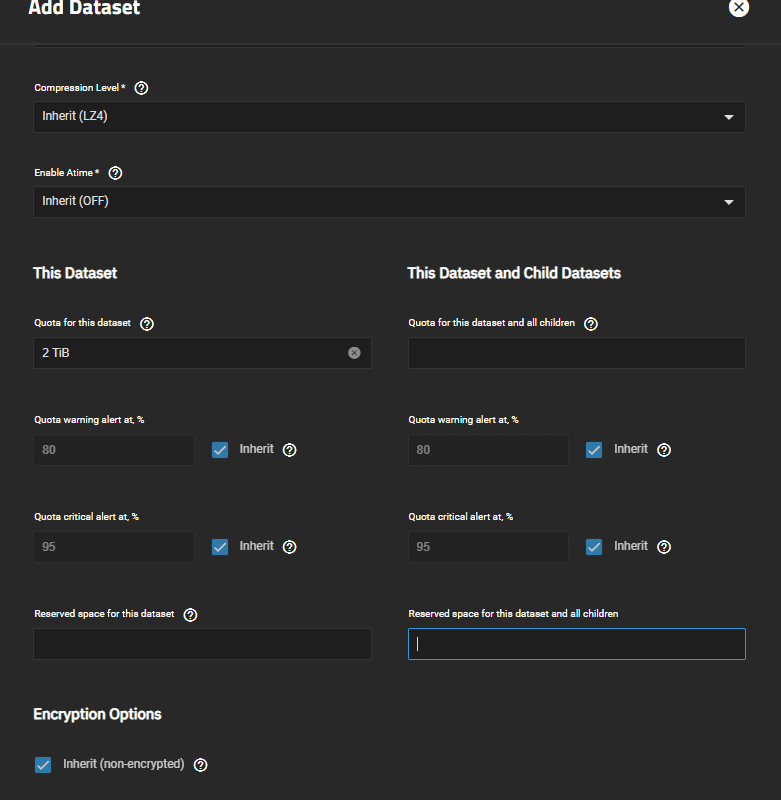The height and width of the screenshot is (800, 781).
Task: Show help for Quota for this dataset
Action: (x=147, y=323)
